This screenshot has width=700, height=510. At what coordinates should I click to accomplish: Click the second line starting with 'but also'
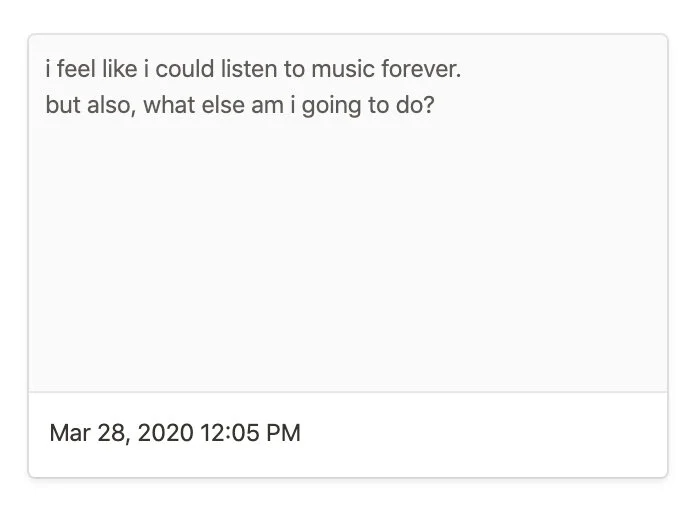240,105
